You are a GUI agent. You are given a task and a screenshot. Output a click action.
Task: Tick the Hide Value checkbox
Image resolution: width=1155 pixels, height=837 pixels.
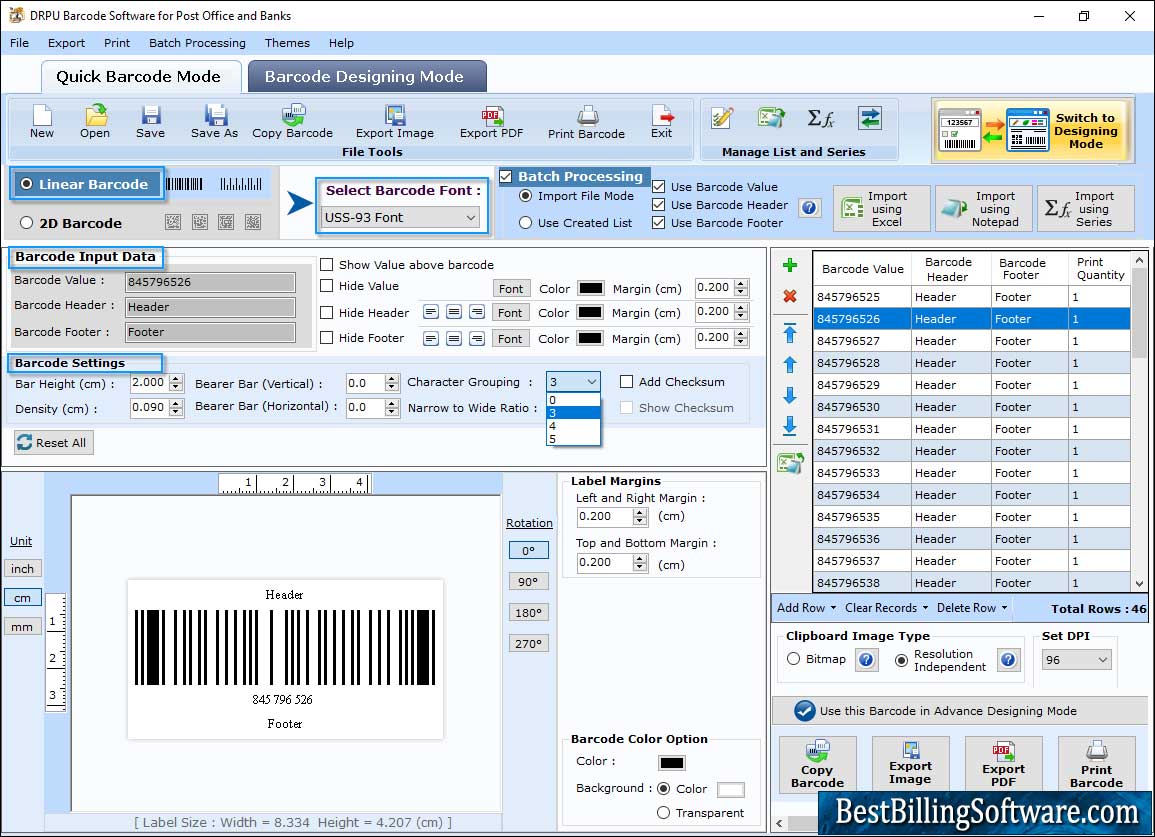point(326,286)
